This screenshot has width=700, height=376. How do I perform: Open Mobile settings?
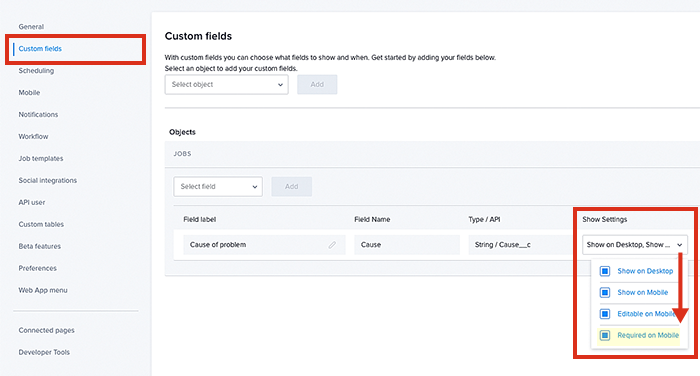pyautogui.click(x=29, y=92)
